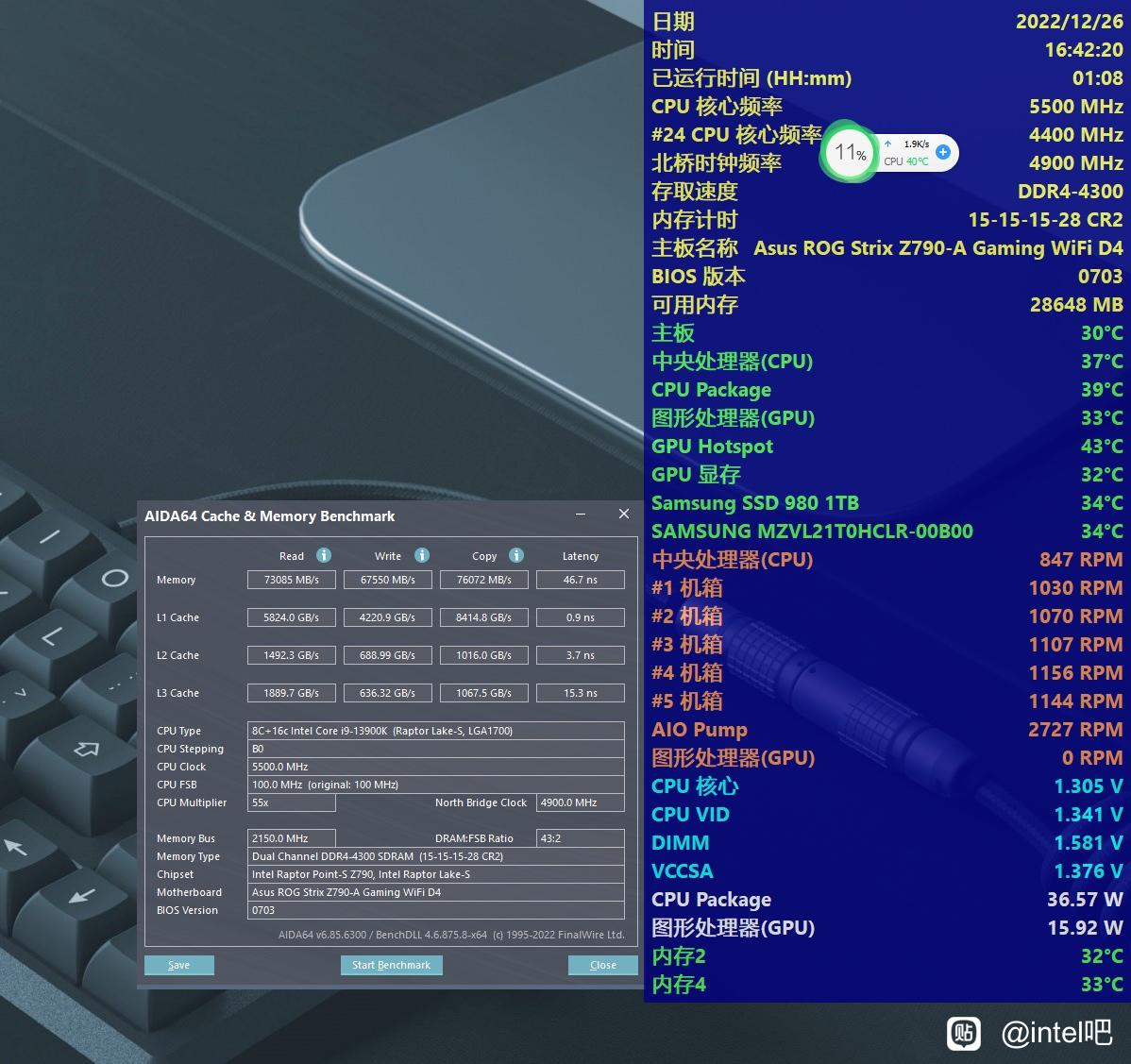
Task: Click the CPU Package 36.57 W power reading
Action: coord(1085,900)
